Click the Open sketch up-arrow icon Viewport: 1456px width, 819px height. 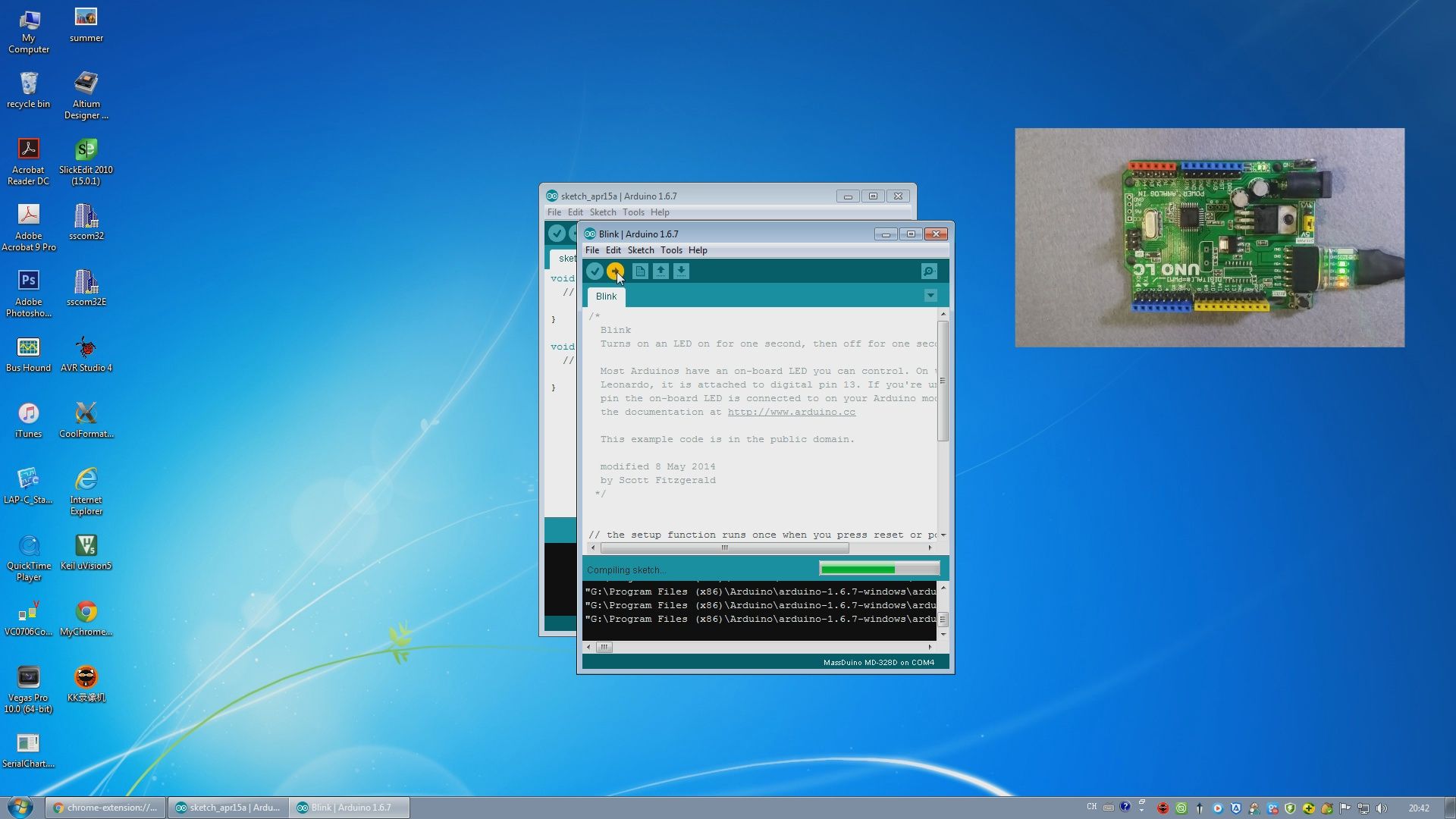[661, 271]
